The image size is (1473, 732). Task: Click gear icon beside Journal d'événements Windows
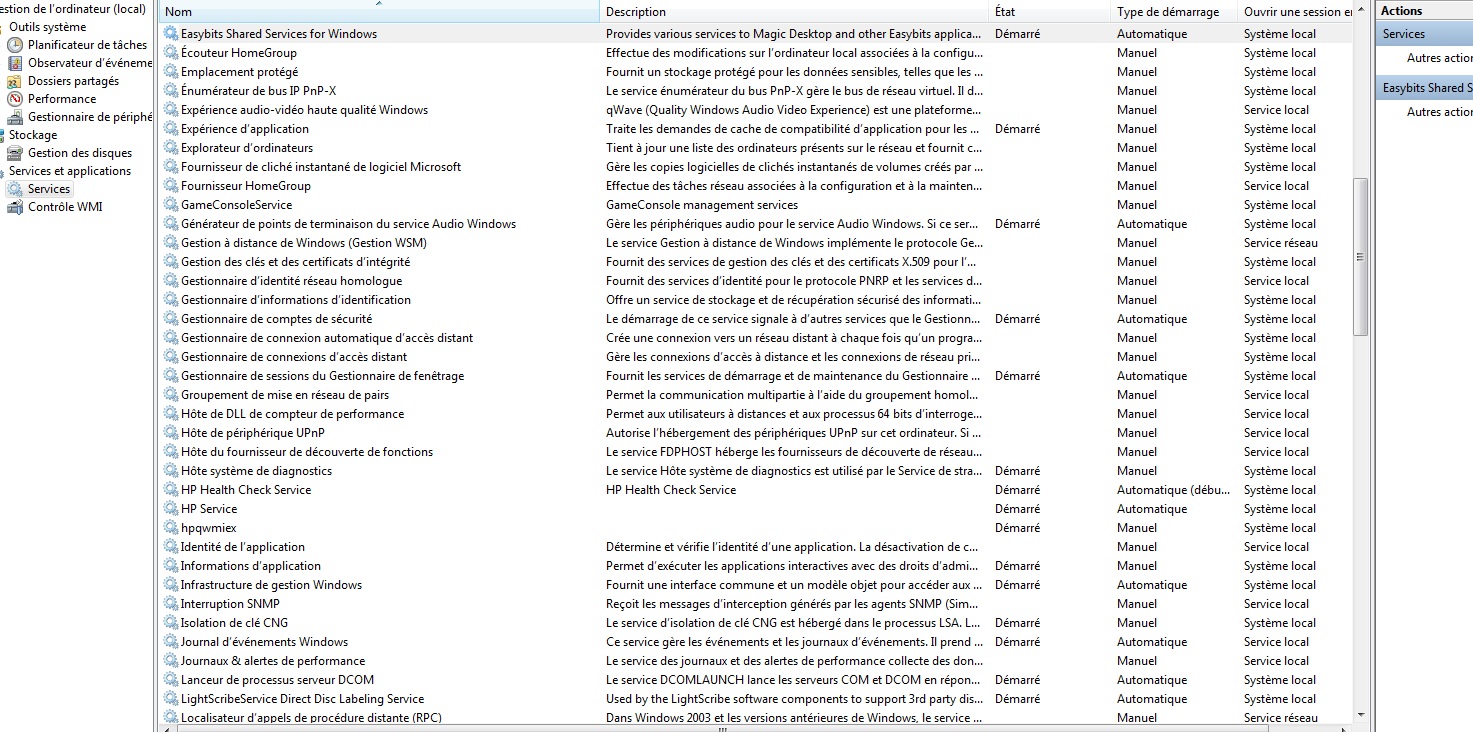[x=171, y=642]
